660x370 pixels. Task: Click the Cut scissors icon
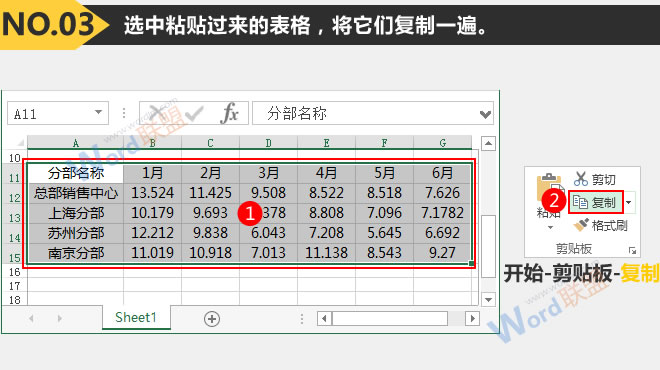pyautogui.click(x=581, y=179)
